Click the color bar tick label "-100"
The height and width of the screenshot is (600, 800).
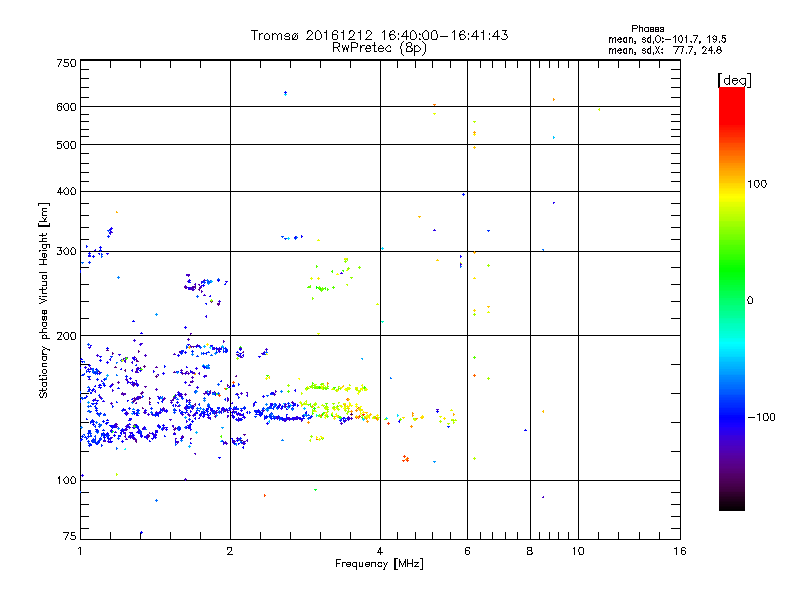[762, 417]
